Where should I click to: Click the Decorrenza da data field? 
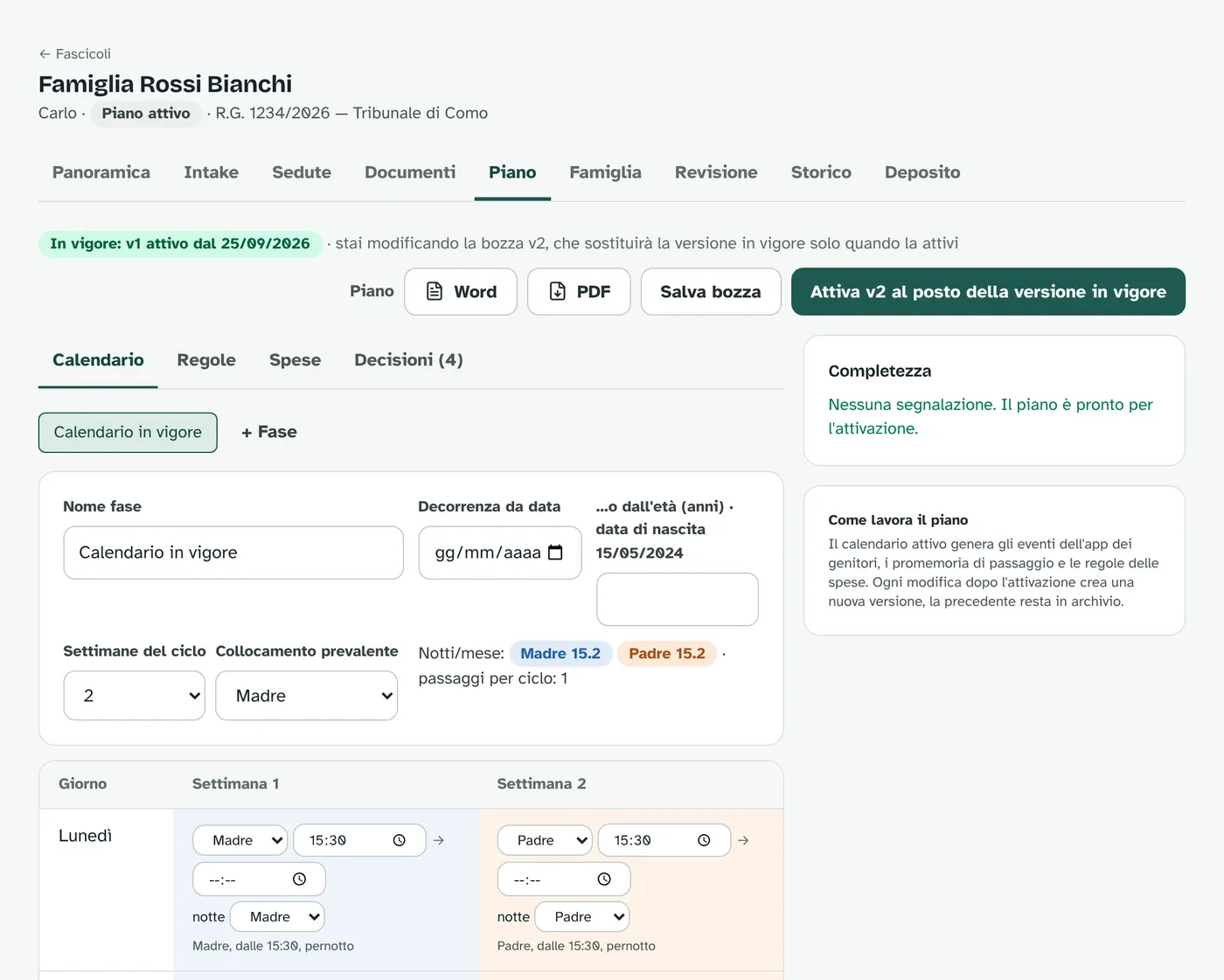(500, 553)
